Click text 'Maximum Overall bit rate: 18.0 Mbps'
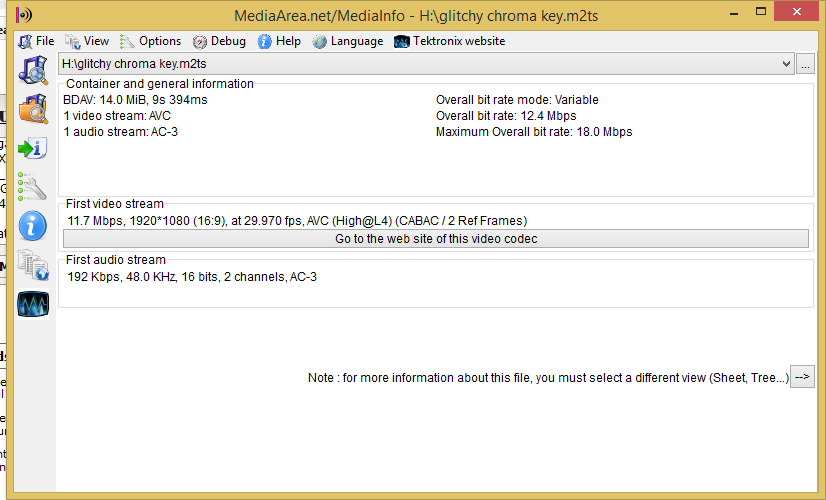 point(534,132)
